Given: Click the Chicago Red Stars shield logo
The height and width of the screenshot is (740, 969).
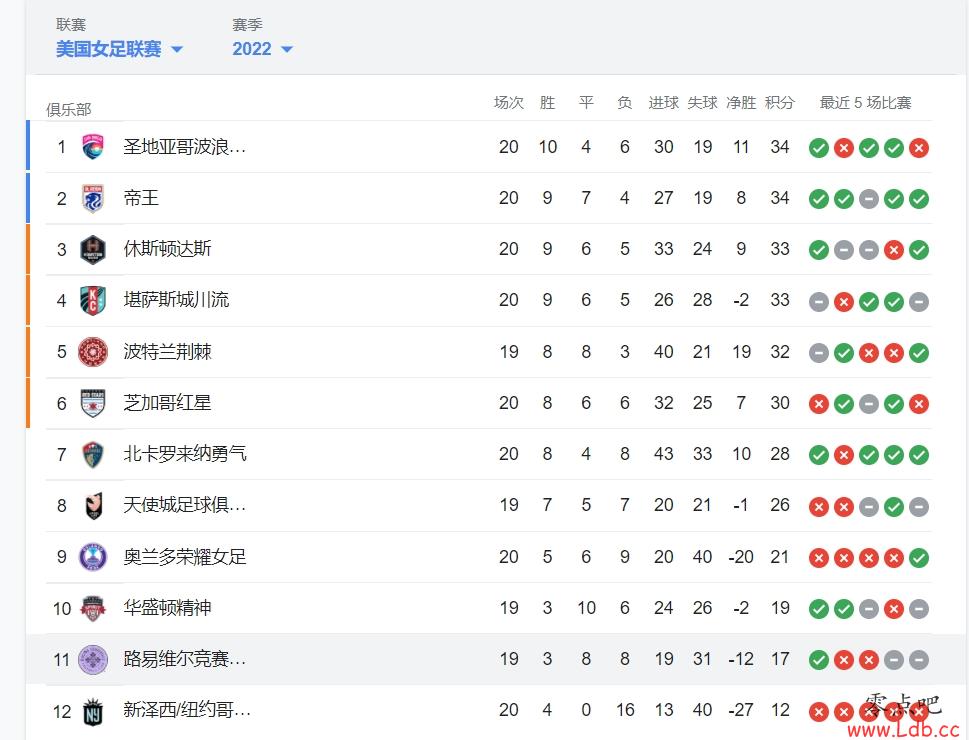Looking at the screenshot, I should tap(93, 403).
